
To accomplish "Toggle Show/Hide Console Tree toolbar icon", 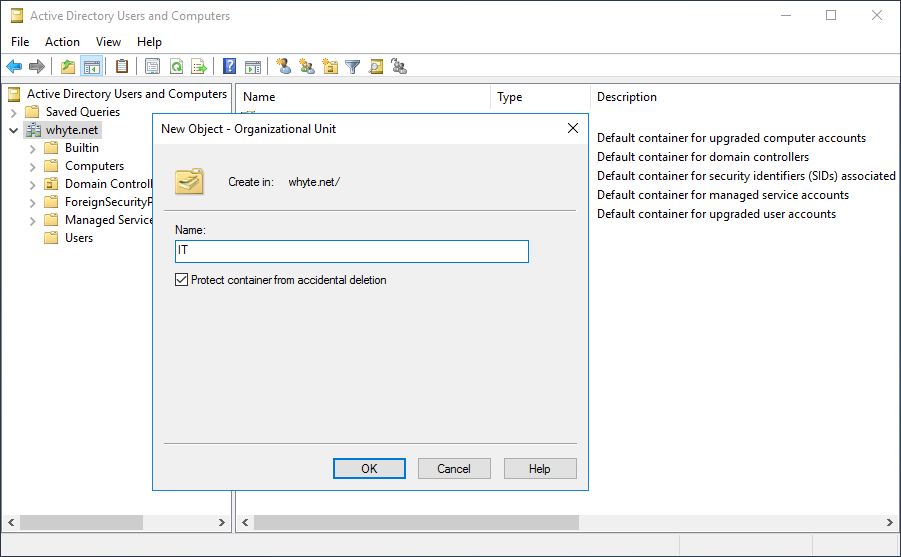I will [x=92, y=67].
